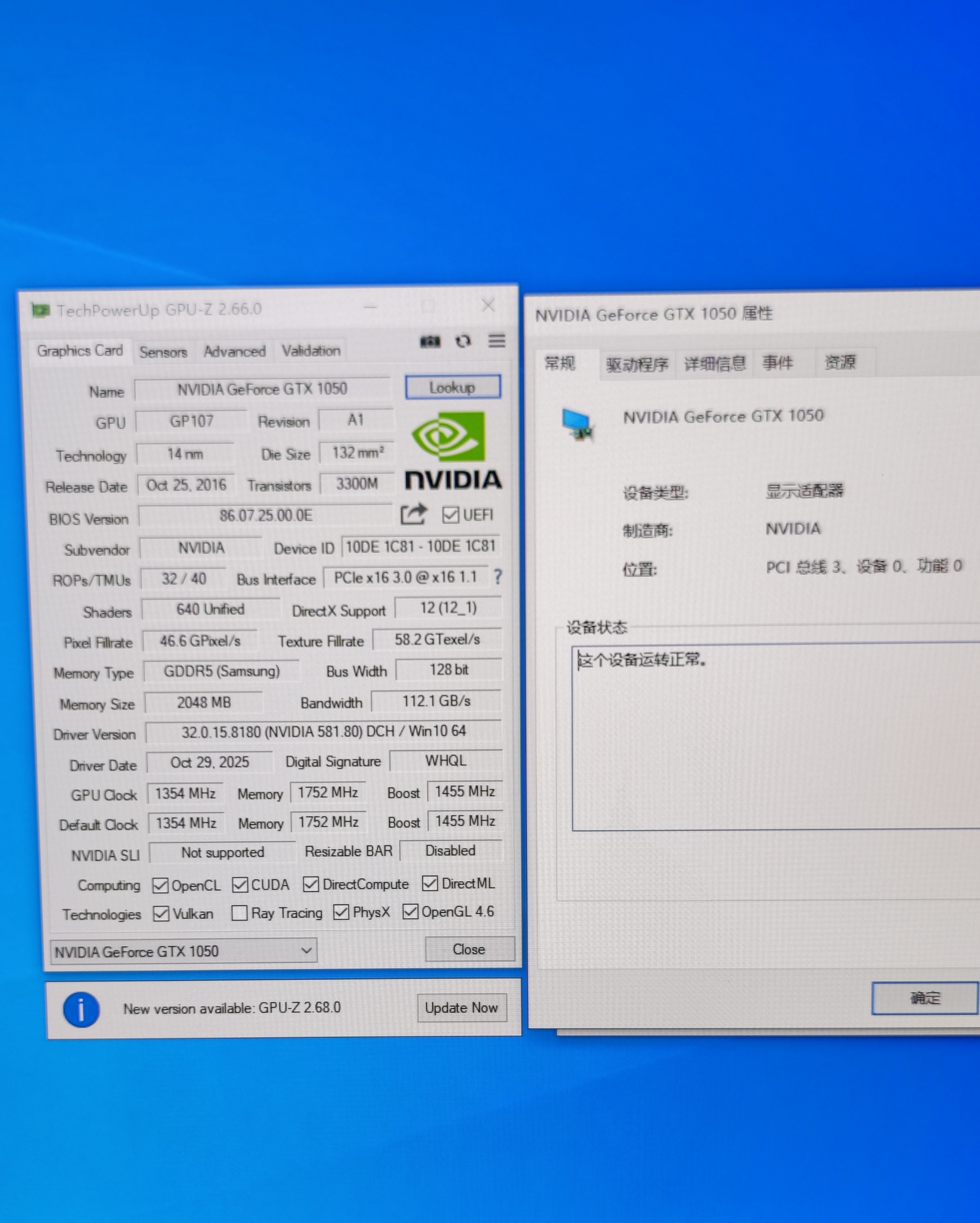
Task: Click the NVIDIA logo image
Action: click(x=452, y=451)
